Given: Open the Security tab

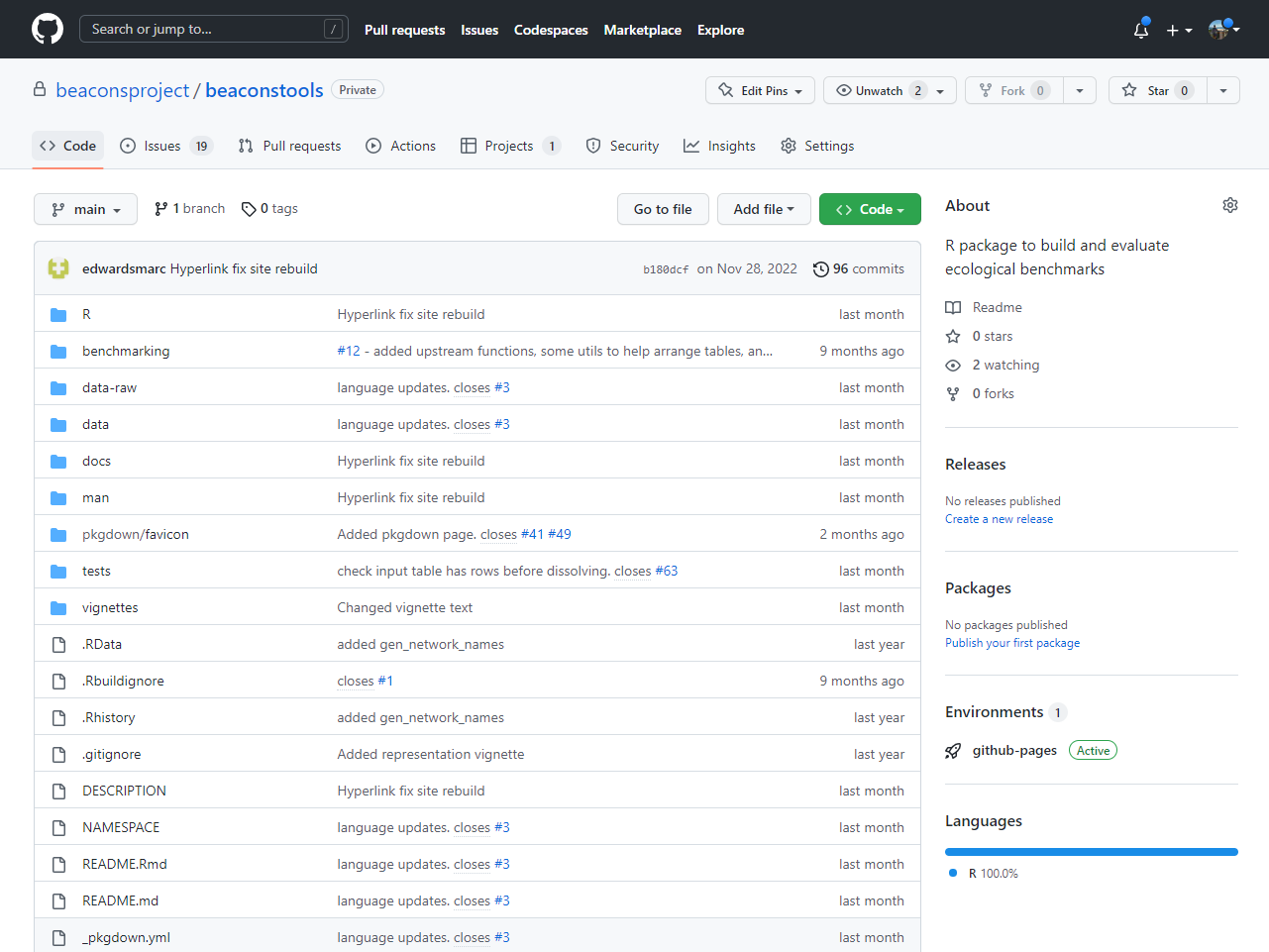Looking at the screenshot, I should click(622, 146).
